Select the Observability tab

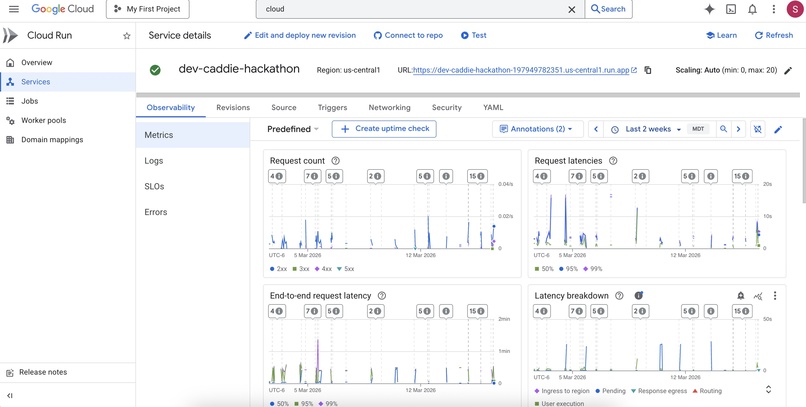point(171,108)
